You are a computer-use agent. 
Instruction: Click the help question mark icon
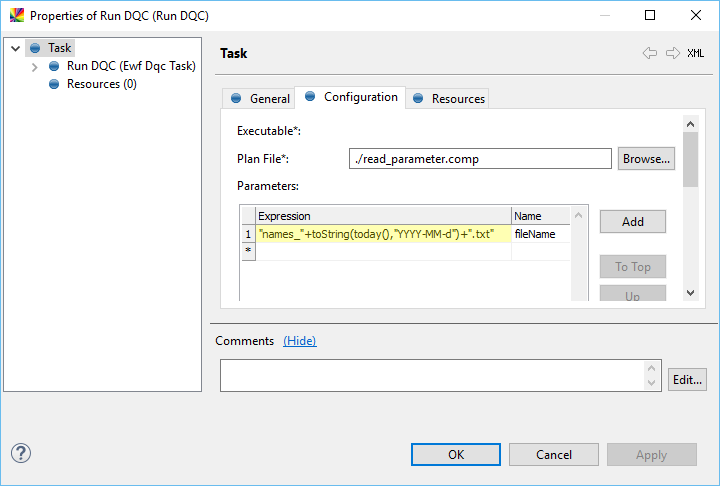[21, 453]
